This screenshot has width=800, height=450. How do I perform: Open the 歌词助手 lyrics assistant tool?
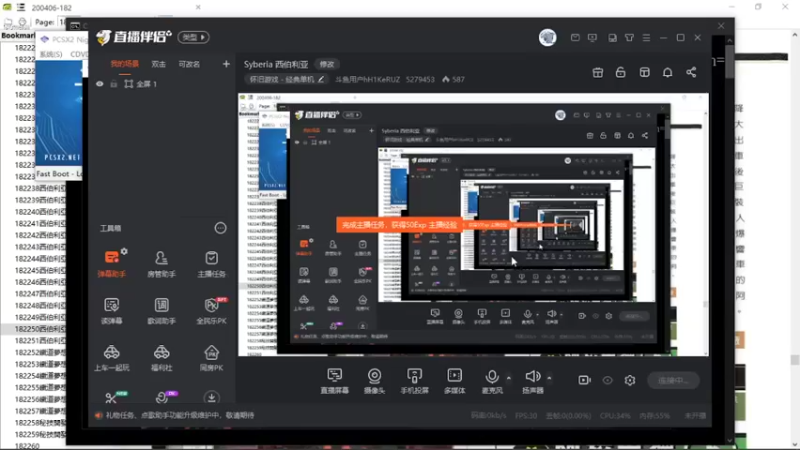tap(161, 311)
